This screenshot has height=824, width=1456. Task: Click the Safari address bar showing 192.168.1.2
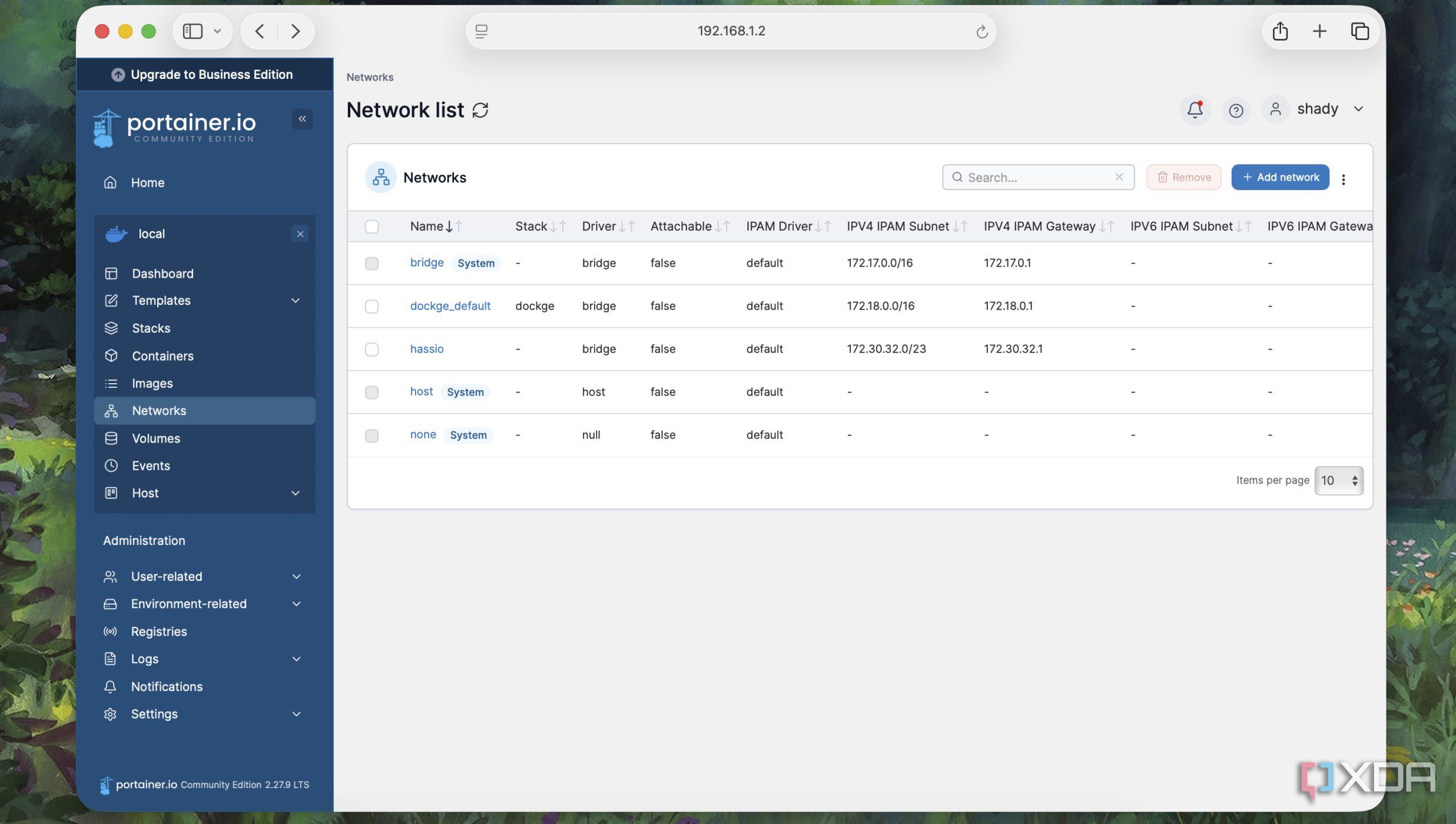coord(731,31)
